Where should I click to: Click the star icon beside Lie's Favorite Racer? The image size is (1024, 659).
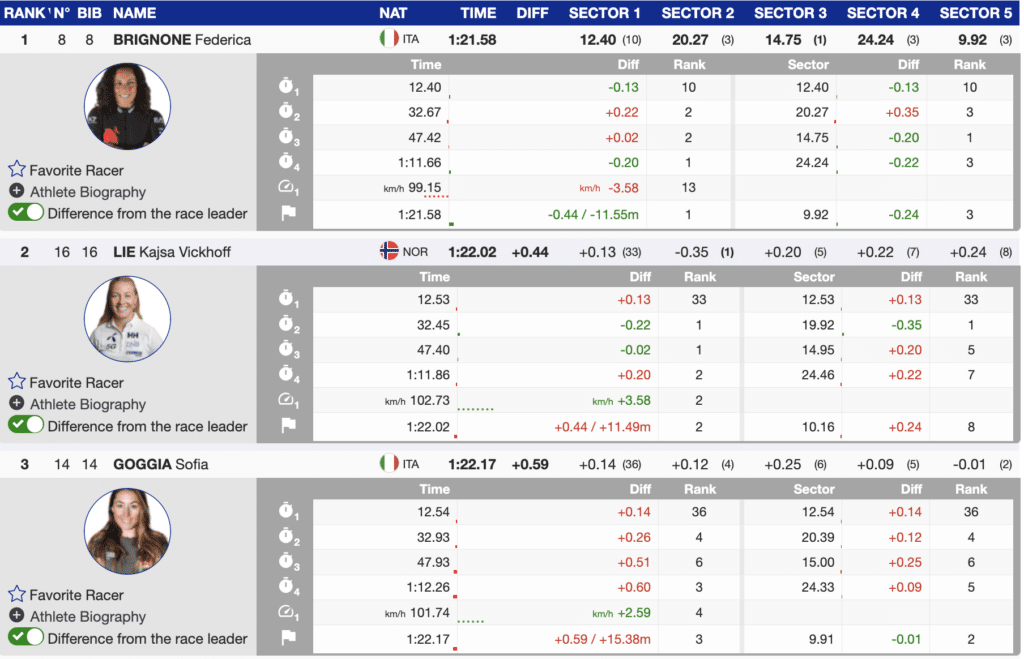point(17,382)
